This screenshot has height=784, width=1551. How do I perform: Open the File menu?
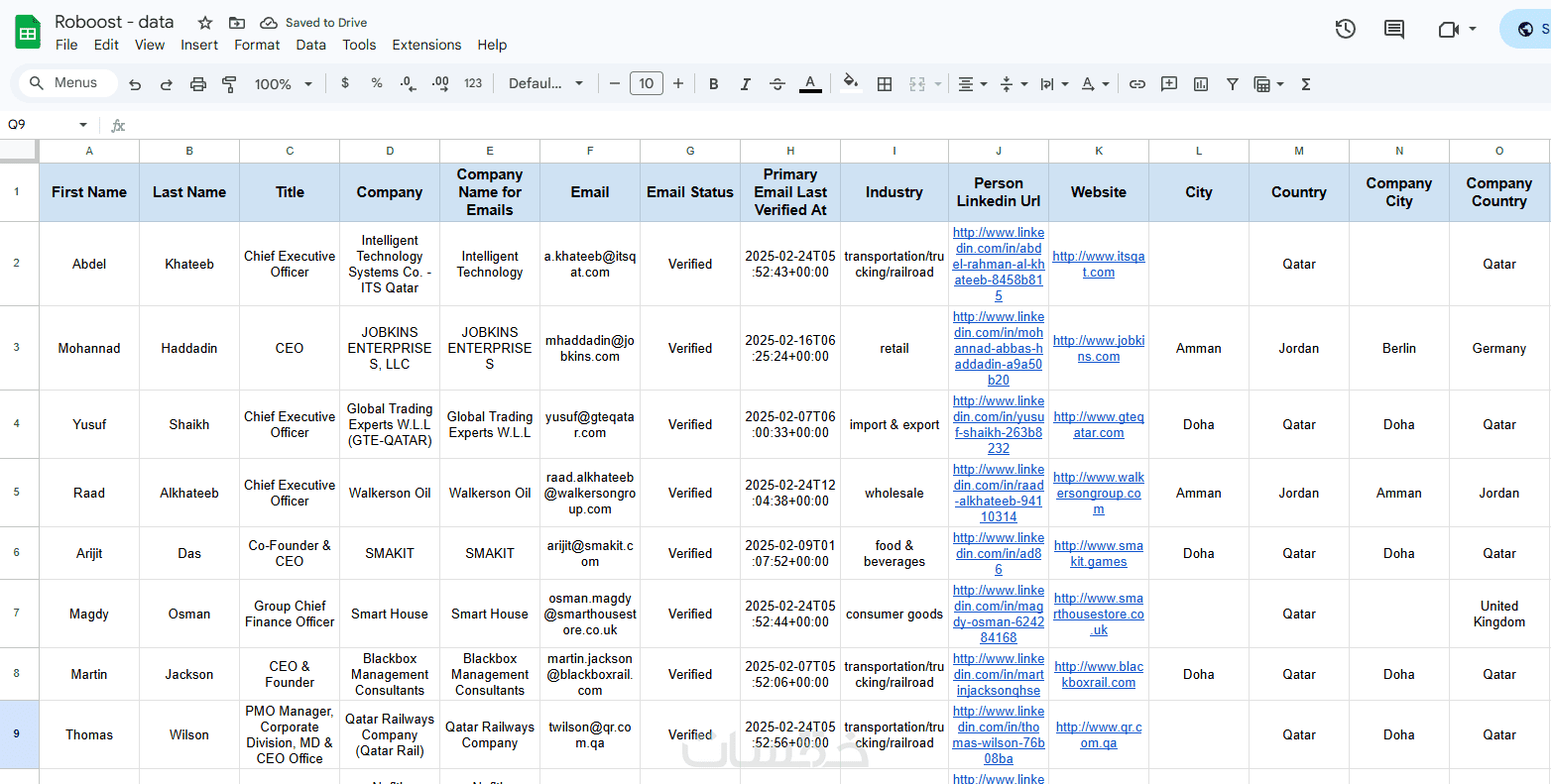[x=66, y=45]
